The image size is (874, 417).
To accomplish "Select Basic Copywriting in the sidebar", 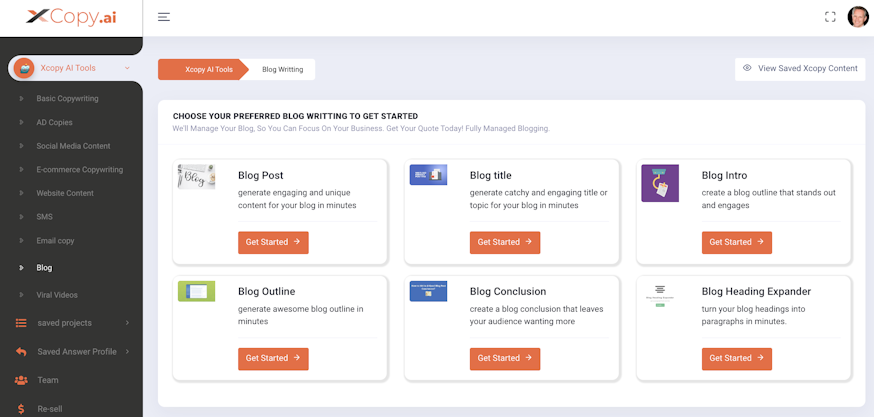I will click(x=67, y=99).
